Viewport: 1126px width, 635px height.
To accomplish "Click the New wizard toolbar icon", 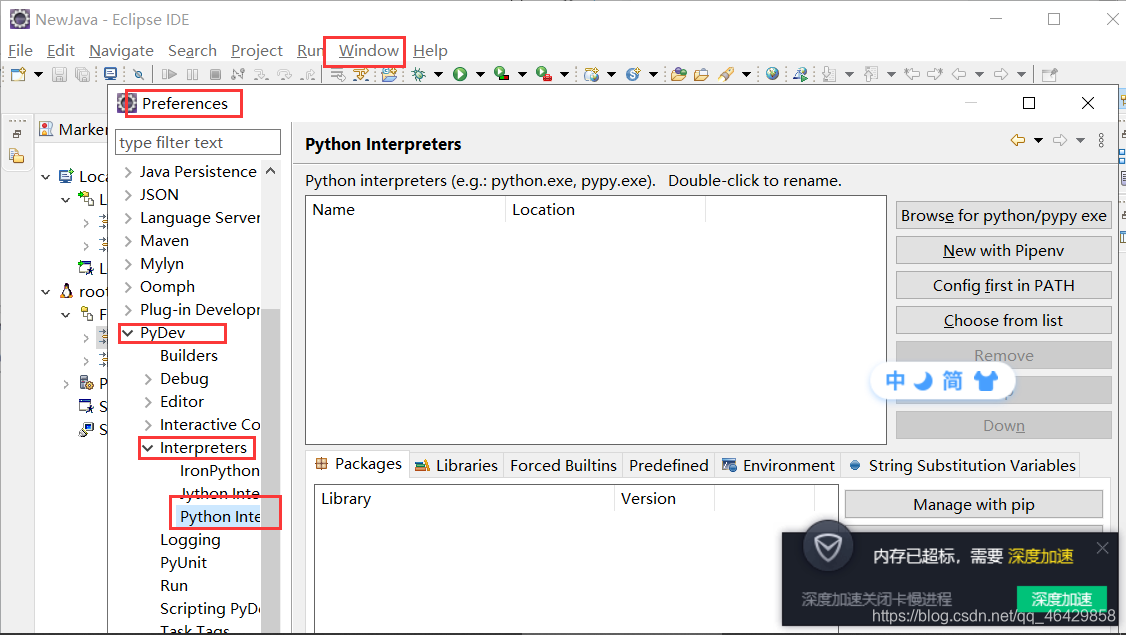I will click(x=18, y=74).
